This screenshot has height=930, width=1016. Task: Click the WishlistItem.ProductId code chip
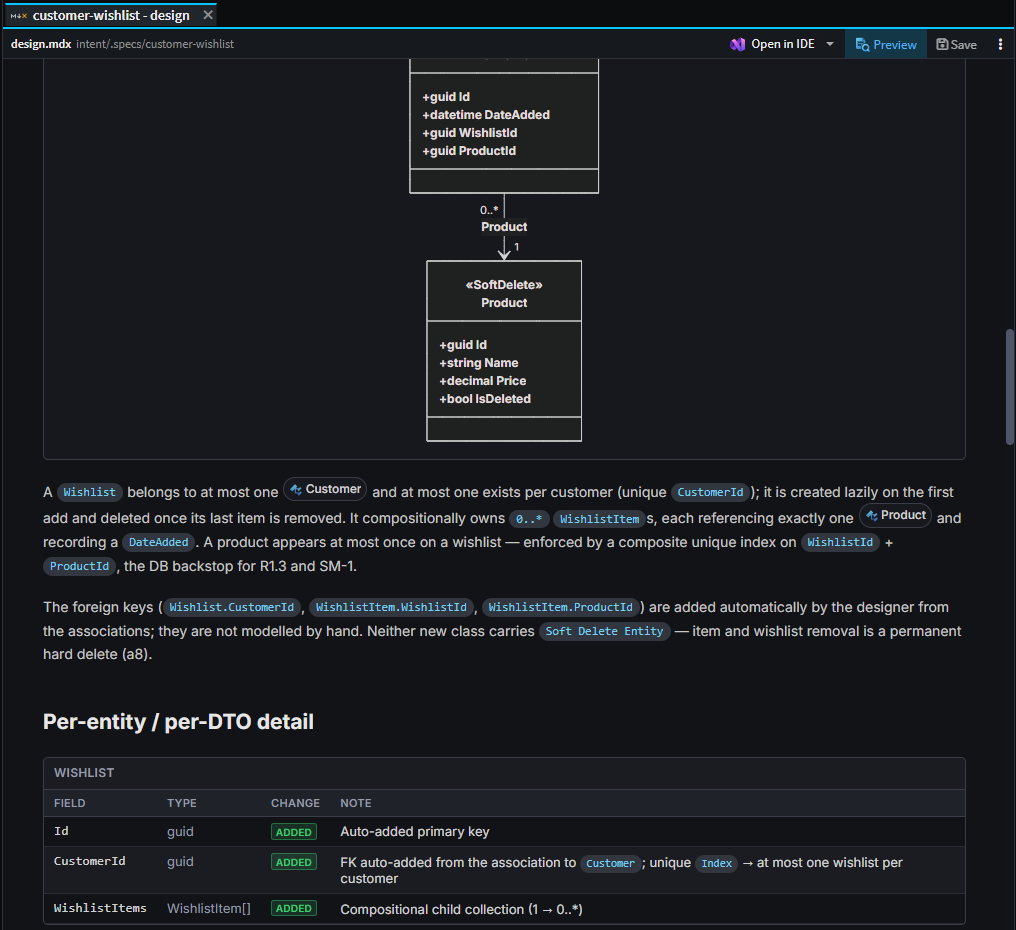(560, 607)
